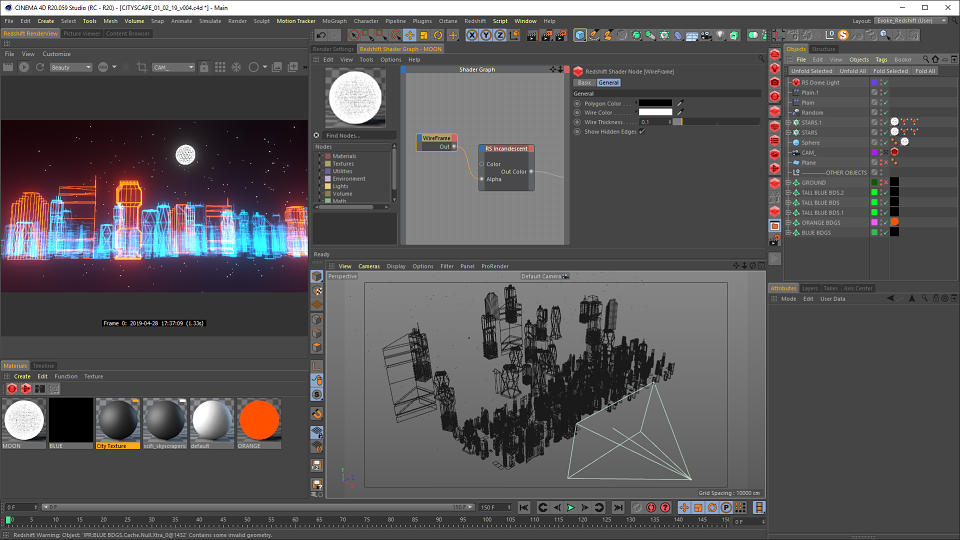Refresh the Redshift RenderView

40,67
